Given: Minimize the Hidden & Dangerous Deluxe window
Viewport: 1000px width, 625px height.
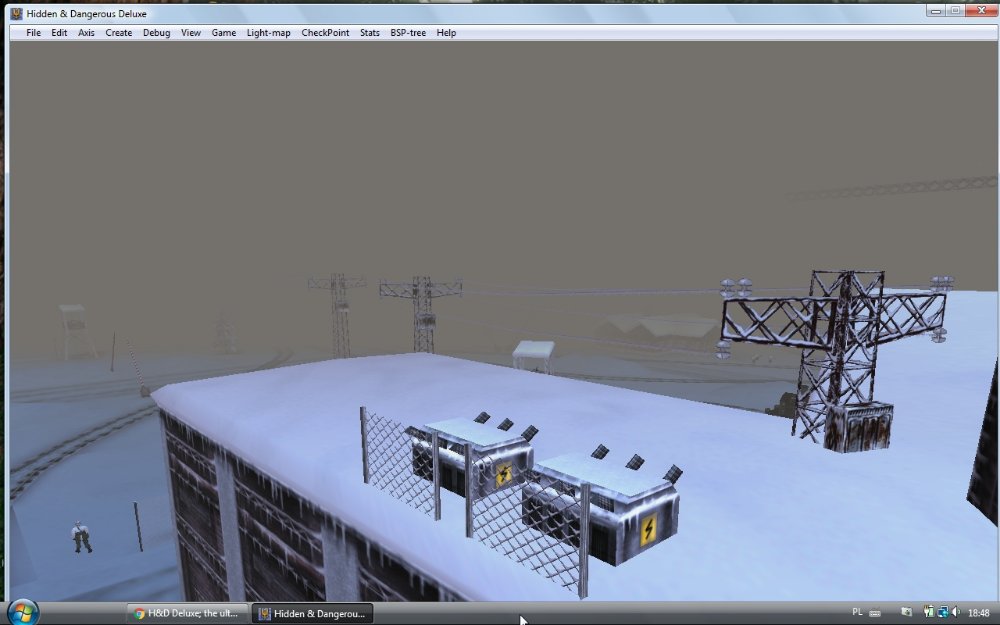Looking at the screenshot, I should point(936,10).
